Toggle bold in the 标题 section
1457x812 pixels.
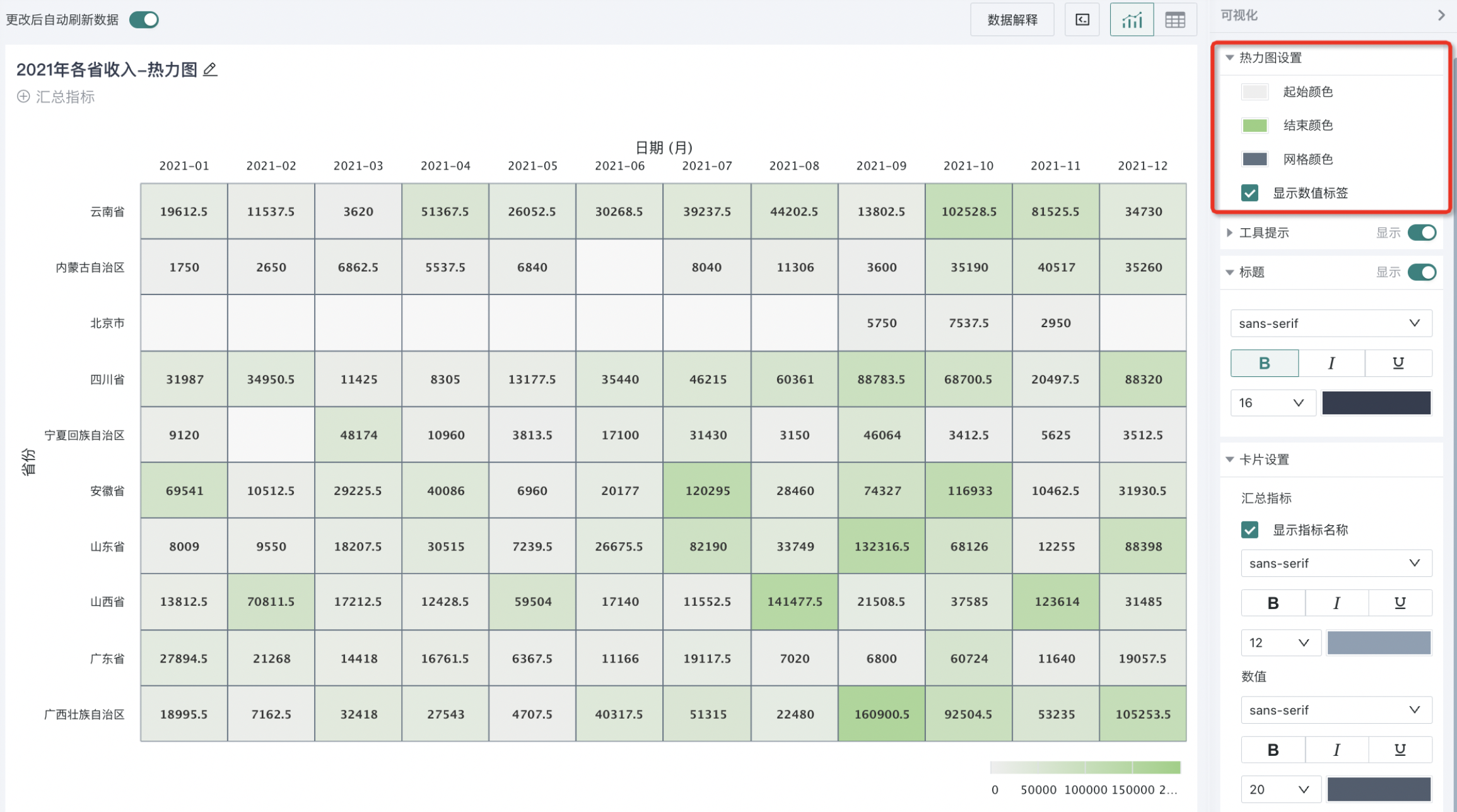[1264, 363]
